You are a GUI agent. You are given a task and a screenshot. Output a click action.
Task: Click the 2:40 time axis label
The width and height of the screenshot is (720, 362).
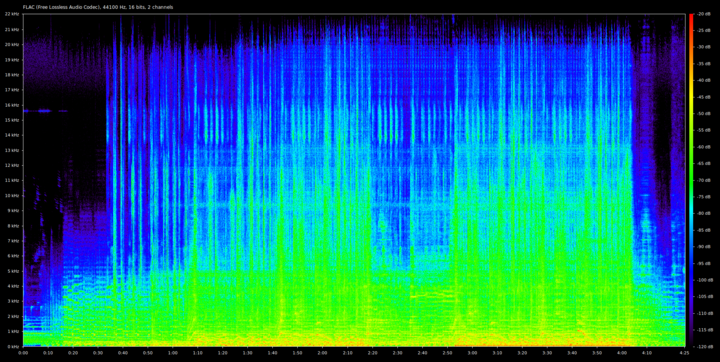point(422,353)
